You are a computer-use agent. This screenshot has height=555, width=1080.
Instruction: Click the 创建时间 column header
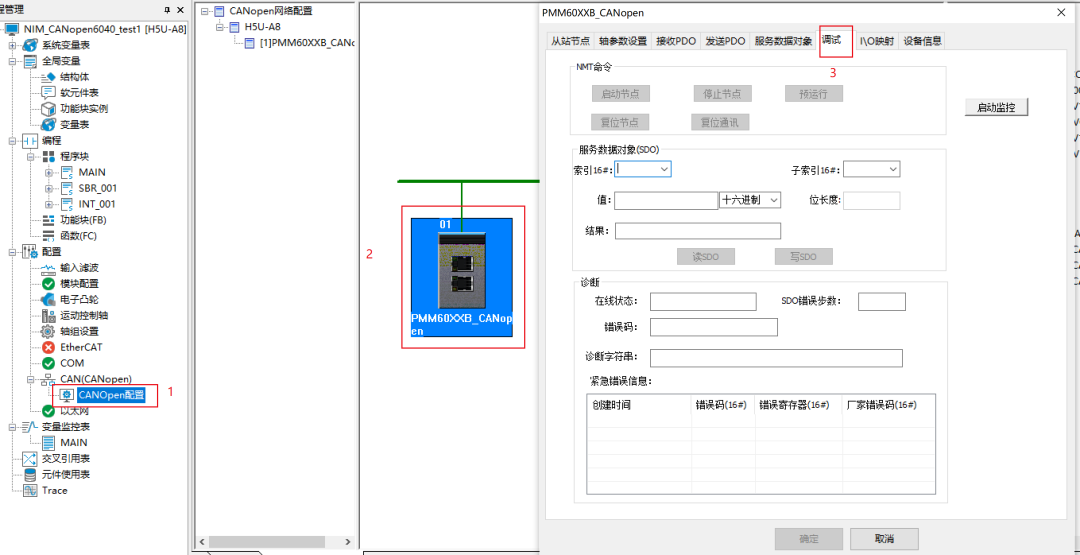[638, 405]
